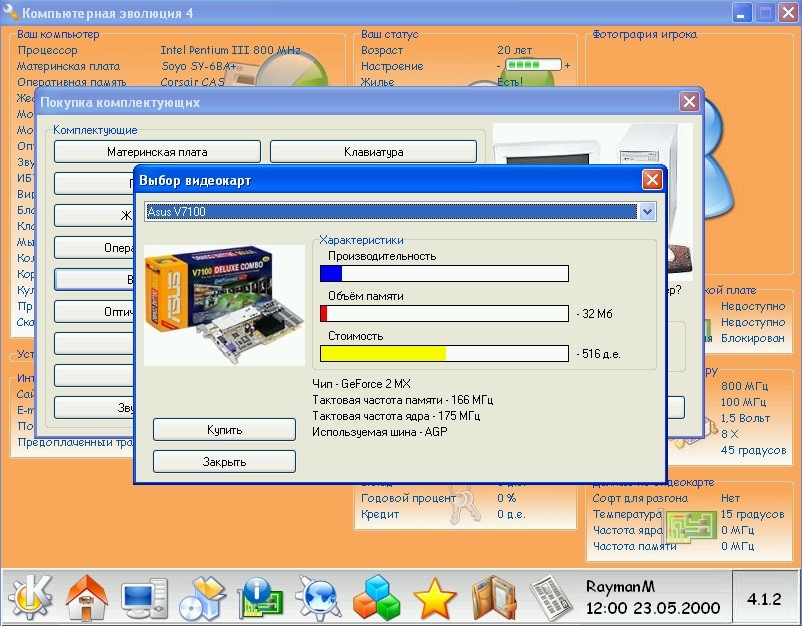This screenshot has height=626, width=802.
Task: Open the brown wallet icon
Action: click(494, 597)
